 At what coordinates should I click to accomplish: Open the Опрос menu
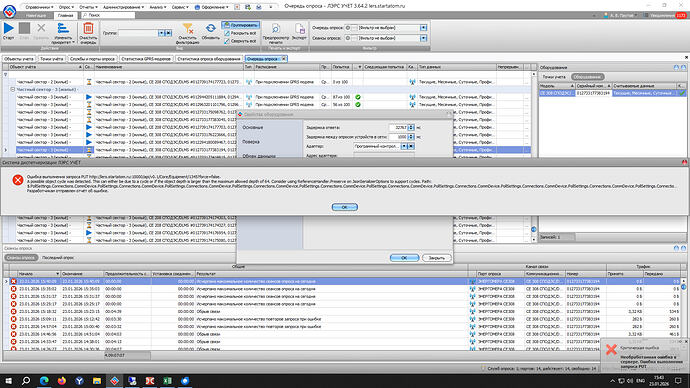coord(66,7)
